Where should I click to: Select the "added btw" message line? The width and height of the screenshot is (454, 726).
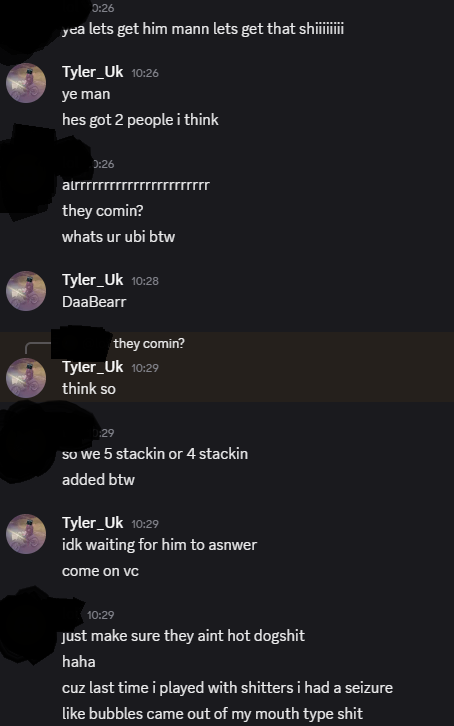98,480
